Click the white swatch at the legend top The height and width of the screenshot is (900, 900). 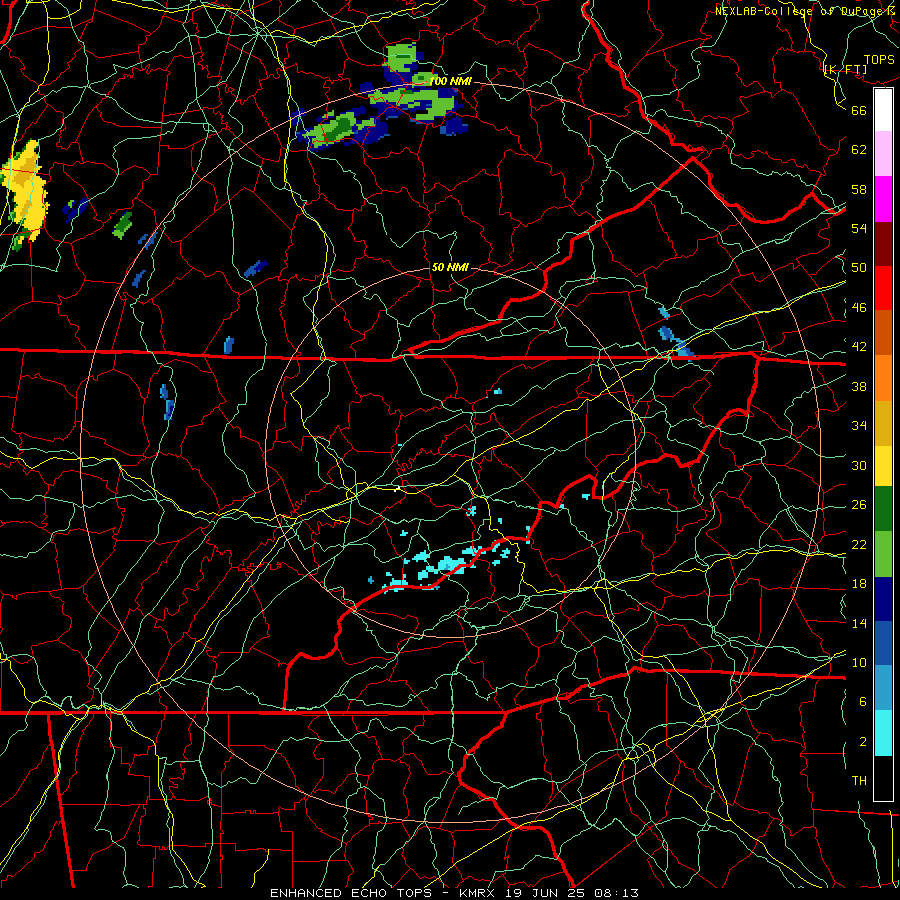tap(883, 110)
